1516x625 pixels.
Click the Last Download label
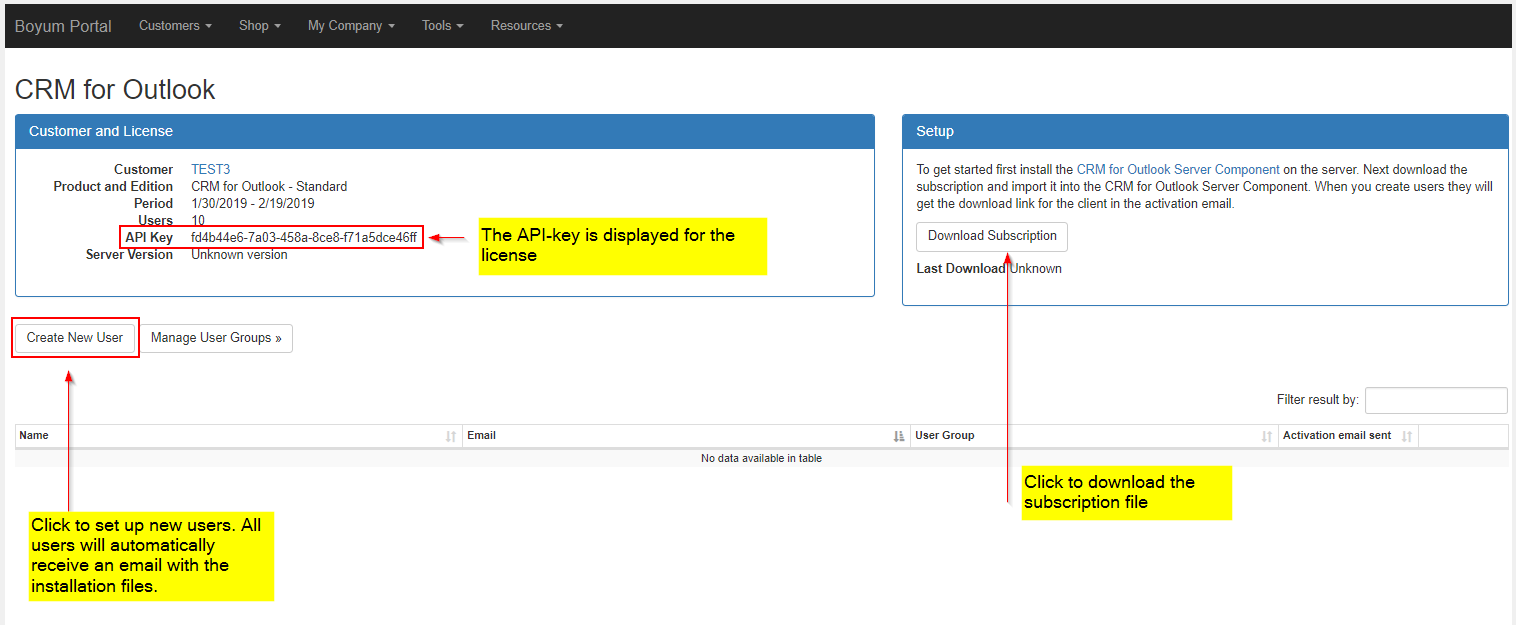click(961, 269)
